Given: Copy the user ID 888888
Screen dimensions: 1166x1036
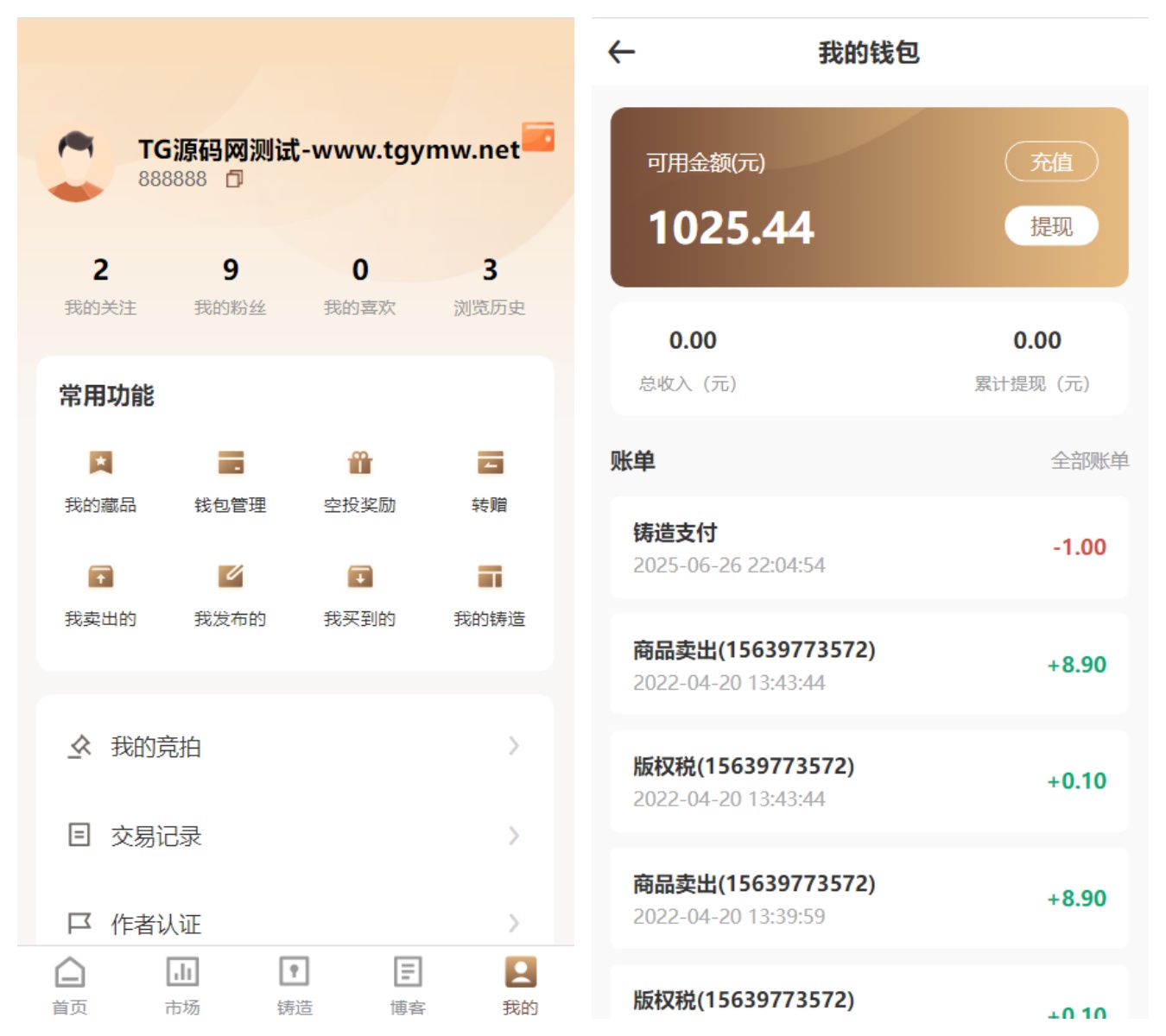Looking at the screenshot, I should [234, 179].
